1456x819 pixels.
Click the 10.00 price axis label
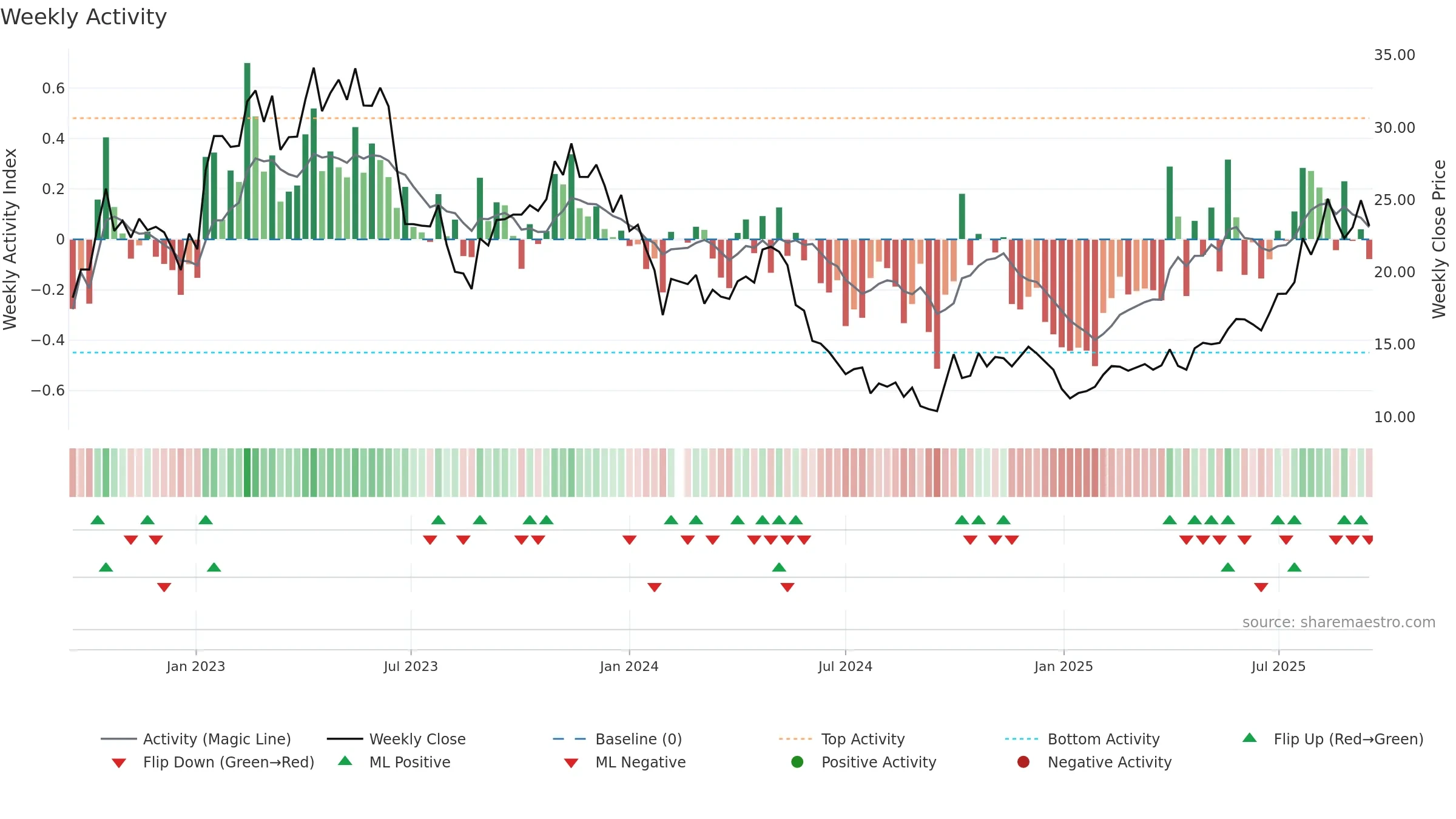(x=1394, y=417)
